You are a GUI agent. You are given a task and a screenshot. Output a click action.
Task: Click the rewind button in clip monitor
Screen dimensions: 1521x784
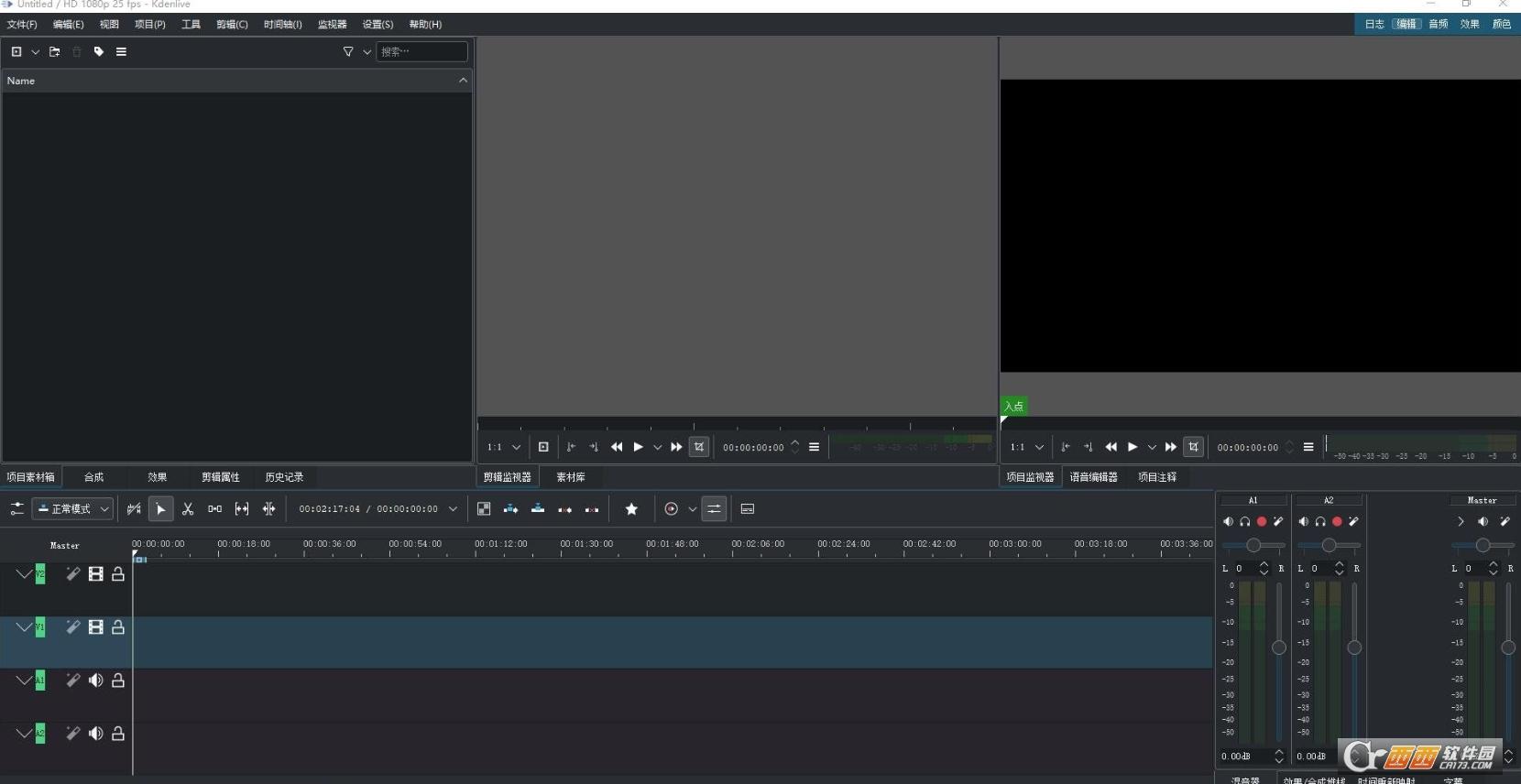click(617, 447)
